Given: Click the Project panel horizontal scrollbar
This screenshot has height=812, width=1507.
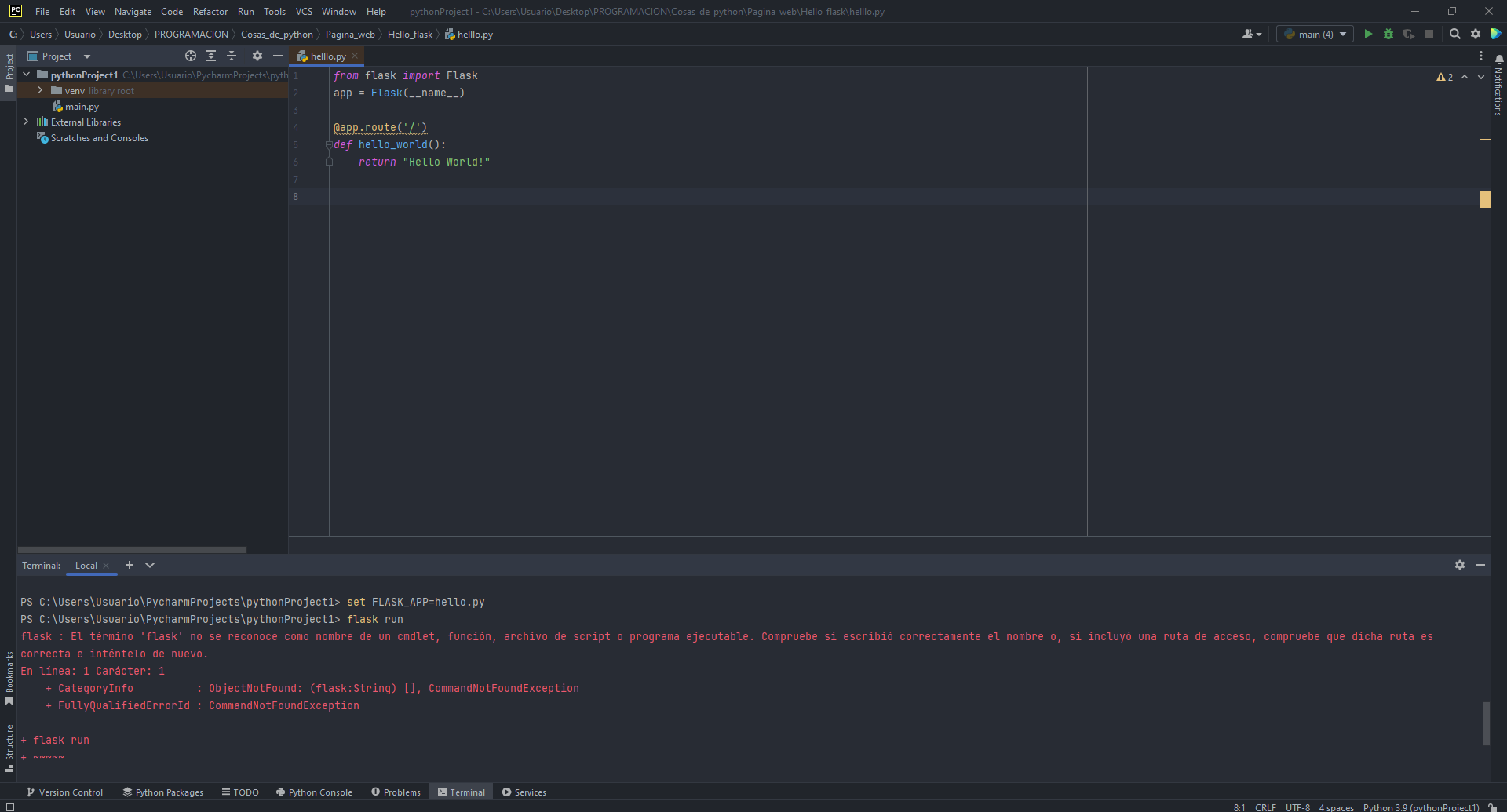Looking at the screenshot, I should (x=132, y=550).
